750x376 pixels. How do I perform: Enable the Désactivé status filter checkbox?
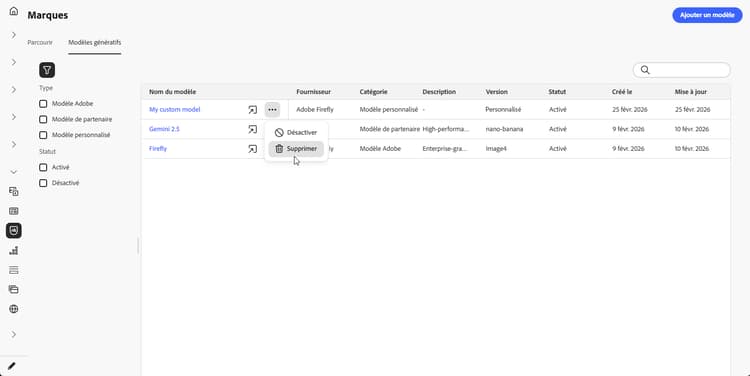43,183
